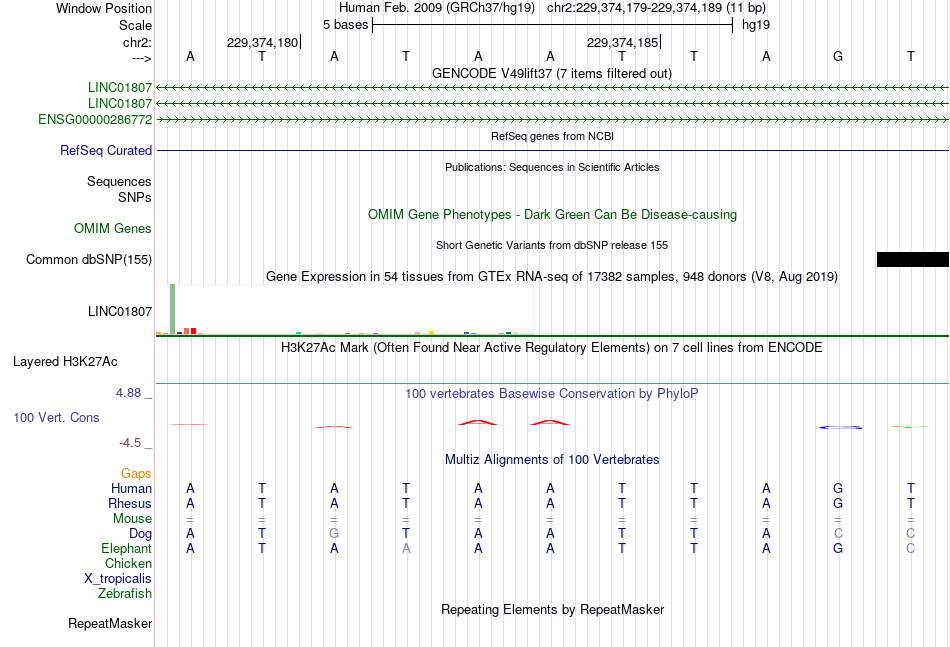Viewport: 950px width, 647px height.
Task: Click the Chicken species row label
Action: point(128,563)
